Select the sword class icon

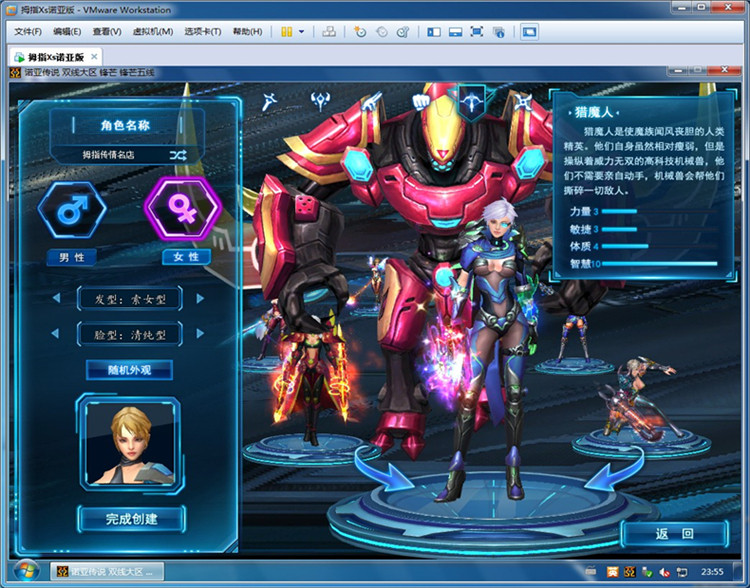point(269,101)
